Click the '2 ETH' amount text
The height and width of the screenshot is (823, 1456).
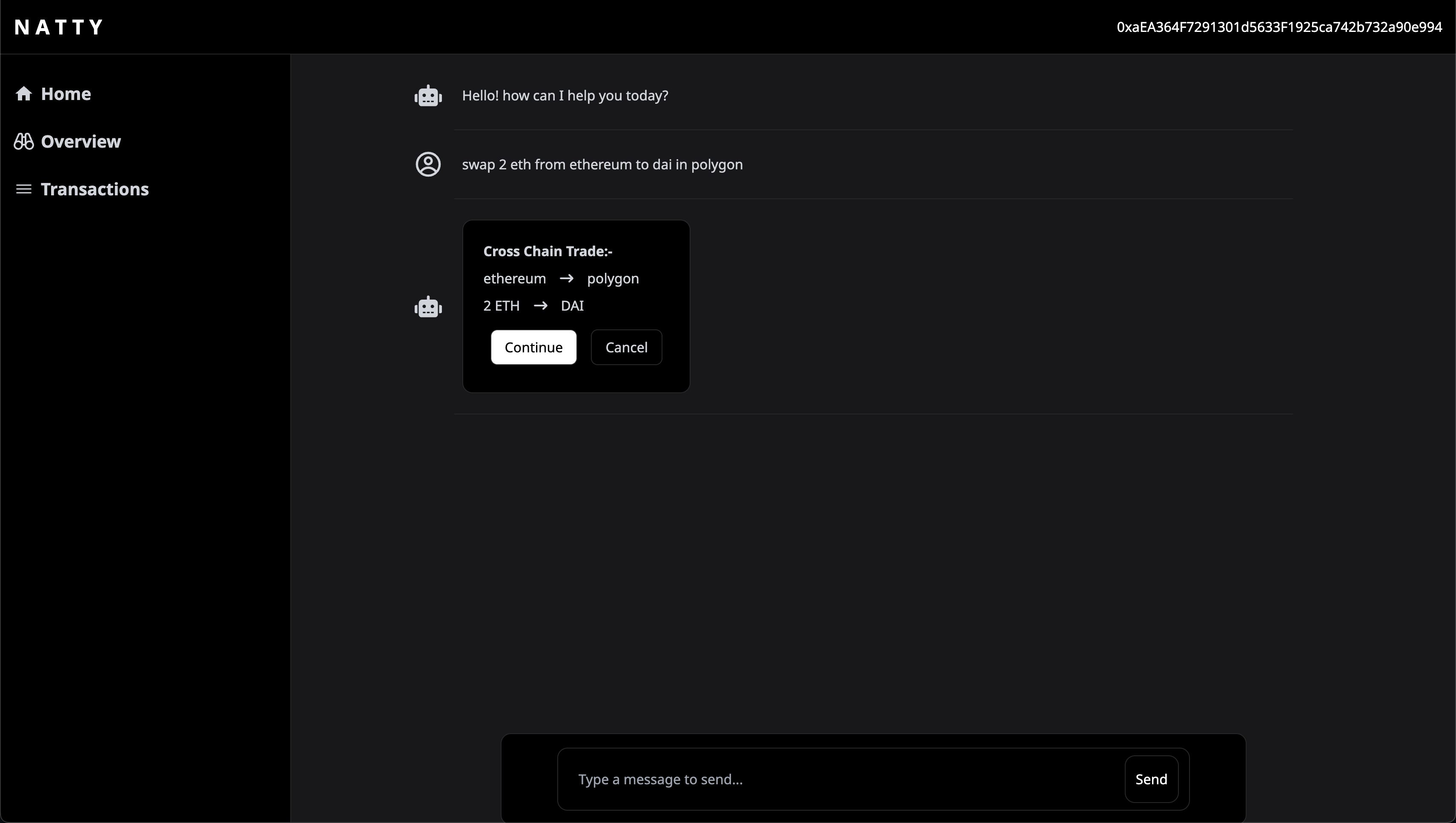click(x=501, y=306)
